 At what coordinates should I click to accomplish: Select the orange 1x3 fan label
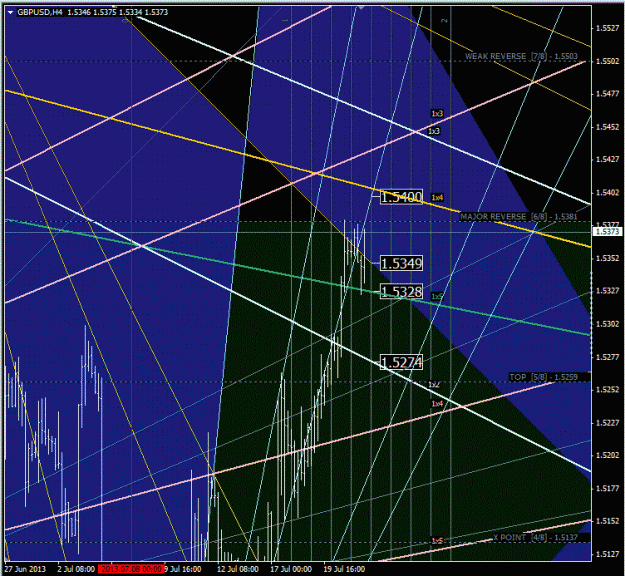click(437, 114)
